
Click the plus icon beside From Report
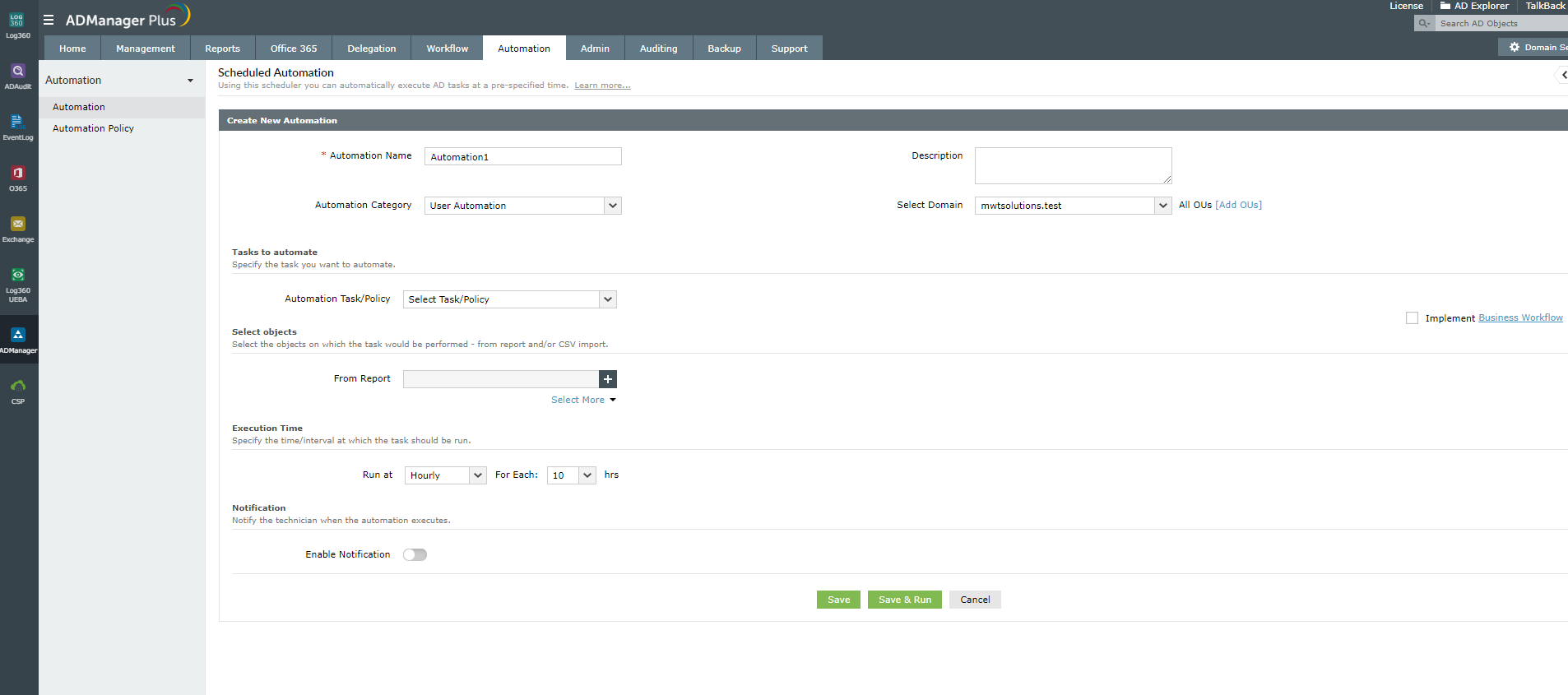point(608,379)
